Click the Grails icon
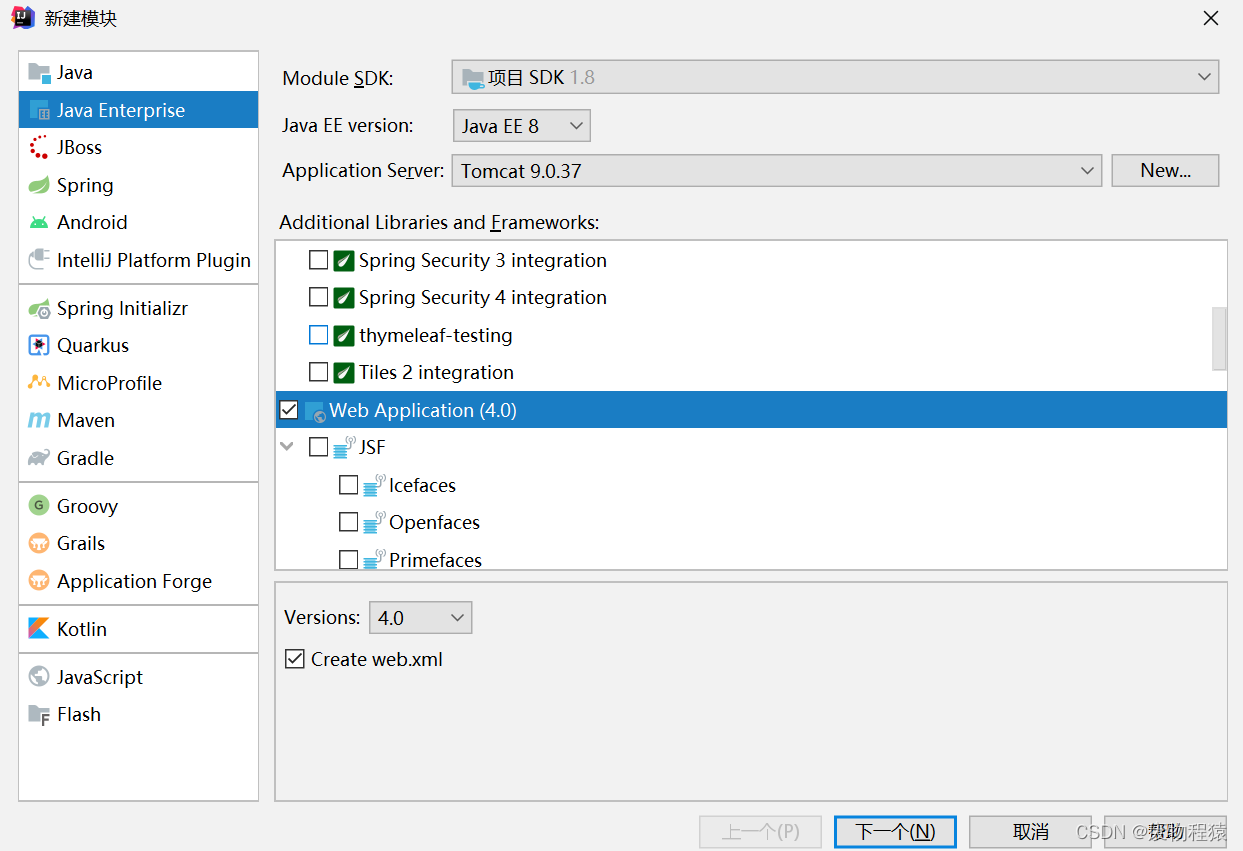1243x851 pixels. [39, 543]
